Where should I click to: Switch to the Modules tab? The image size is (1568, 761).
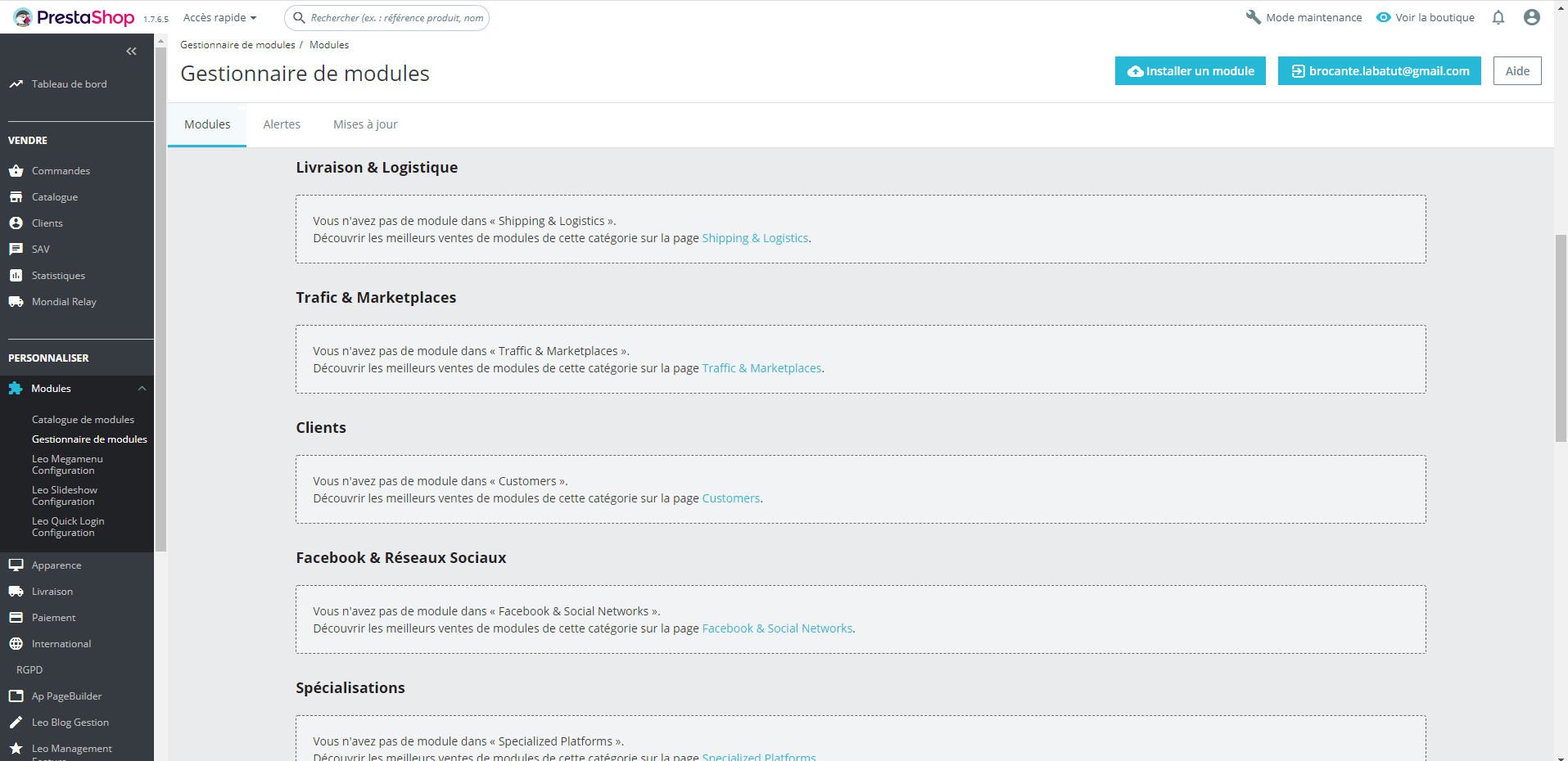[x=207, y=124]
